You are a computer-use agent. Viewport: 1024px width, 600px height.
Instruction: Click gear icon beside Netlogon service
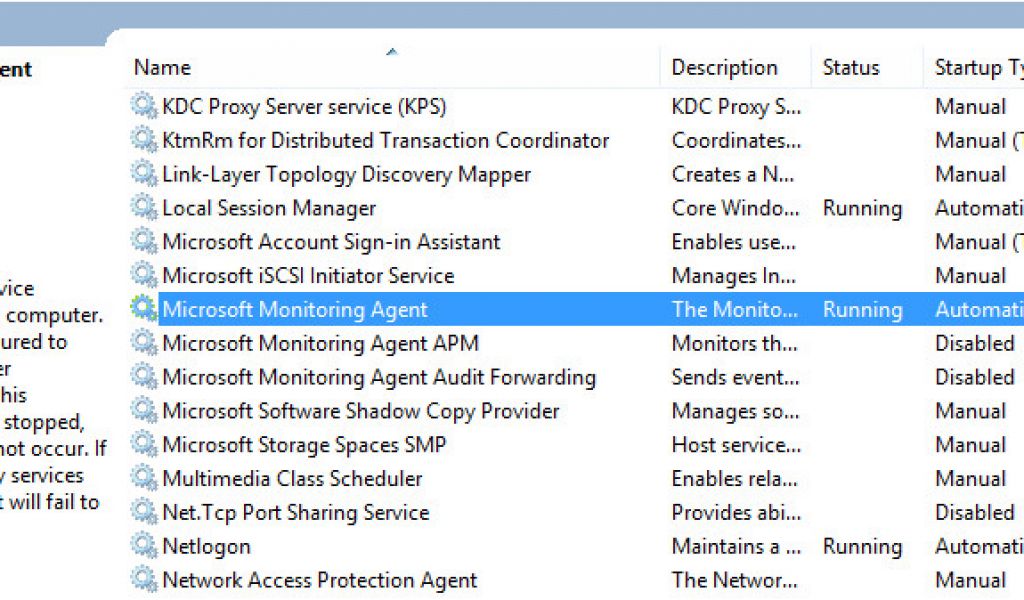145,546
